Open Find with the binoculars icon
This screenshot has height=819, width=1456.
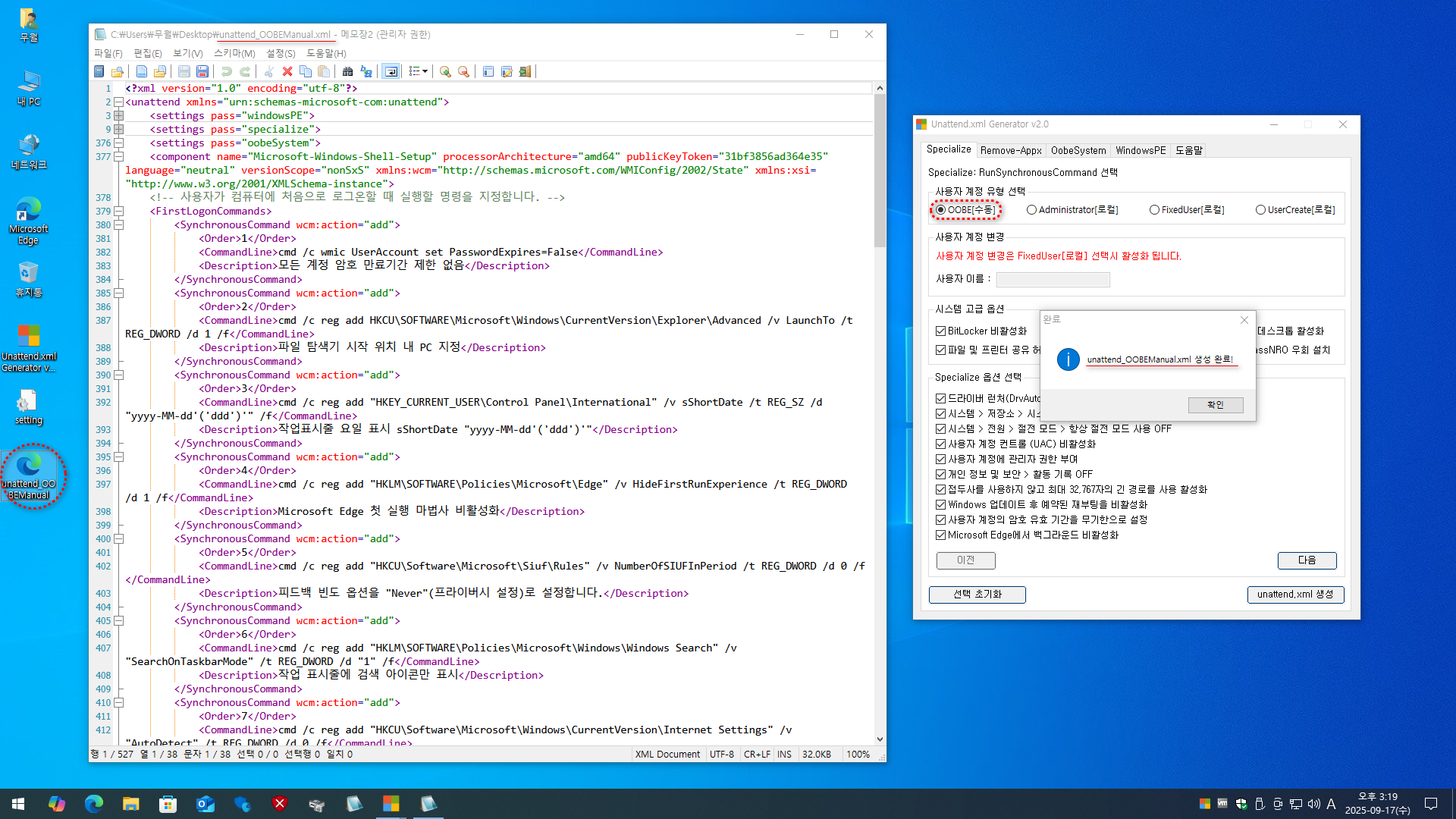pyautogui.click(x=347, y=71)
